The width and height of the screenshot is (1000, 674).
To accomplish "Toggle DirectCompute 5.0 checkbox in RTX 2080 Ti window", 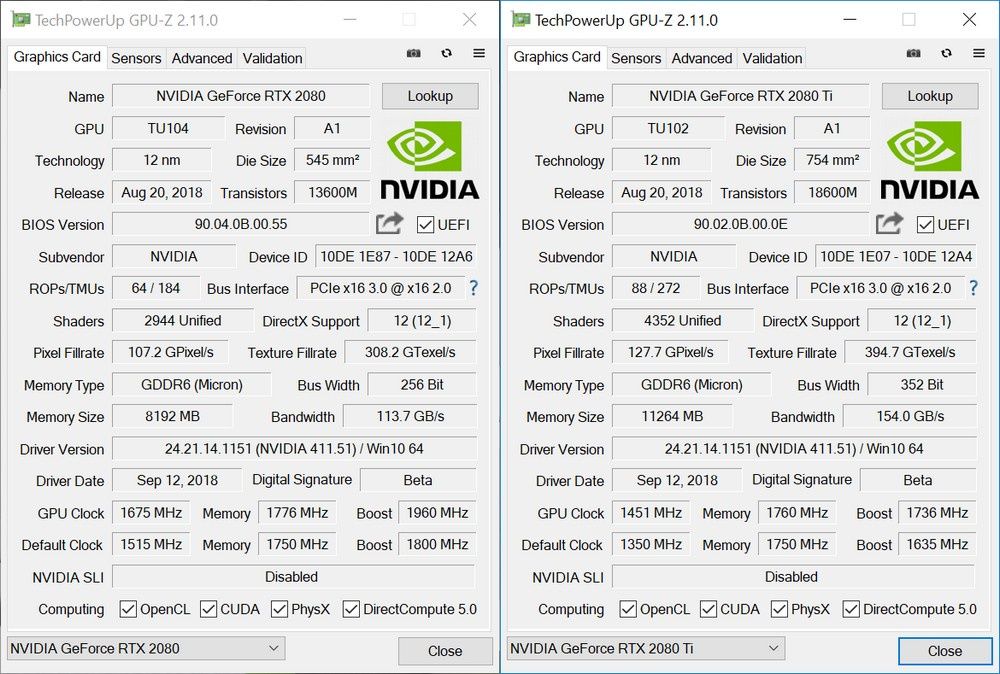I will point(851,609).
